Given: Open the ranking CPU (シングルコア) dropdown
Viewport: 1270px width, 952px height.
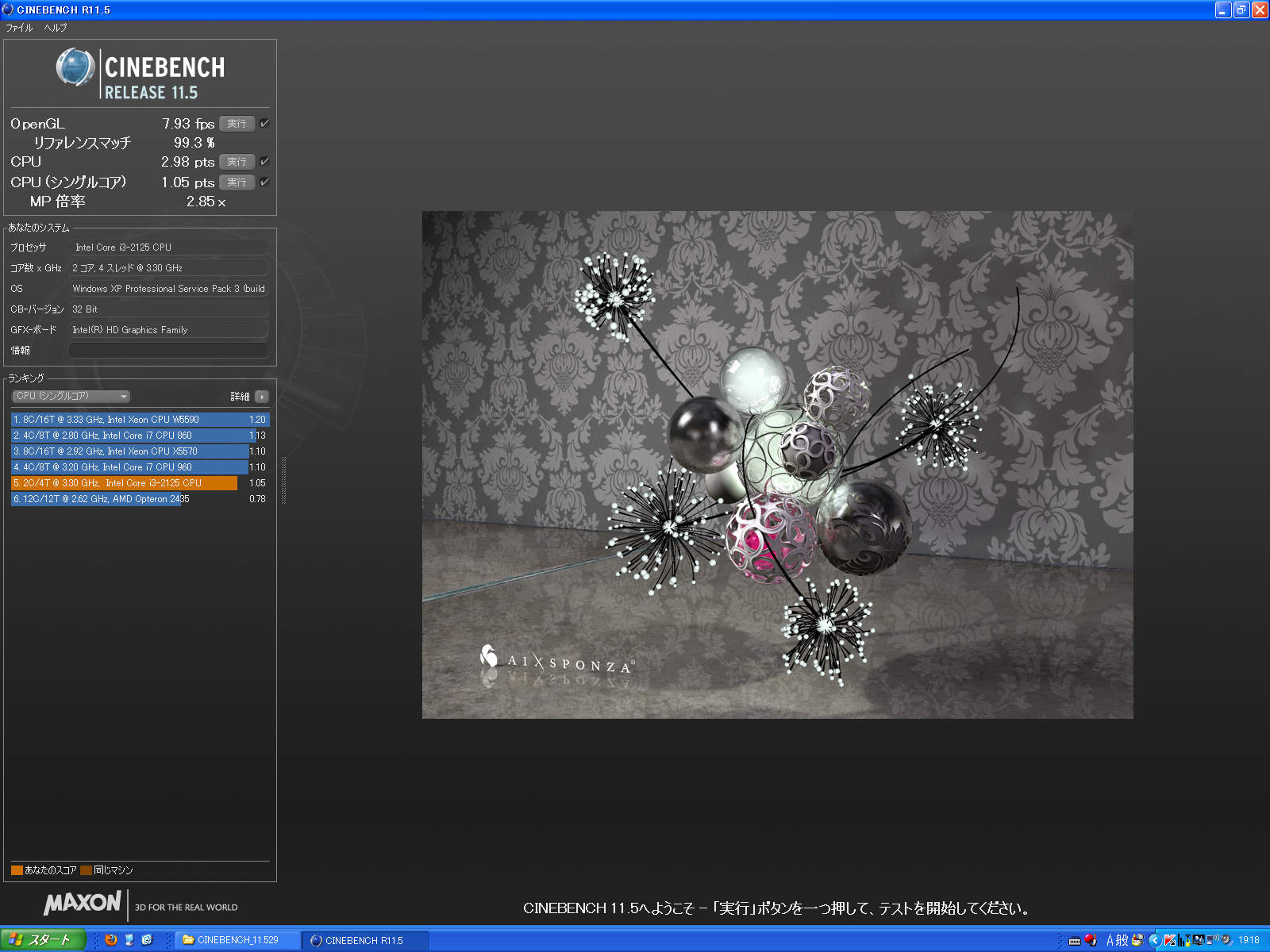Looking at the screenshot, I should point(71,397).
